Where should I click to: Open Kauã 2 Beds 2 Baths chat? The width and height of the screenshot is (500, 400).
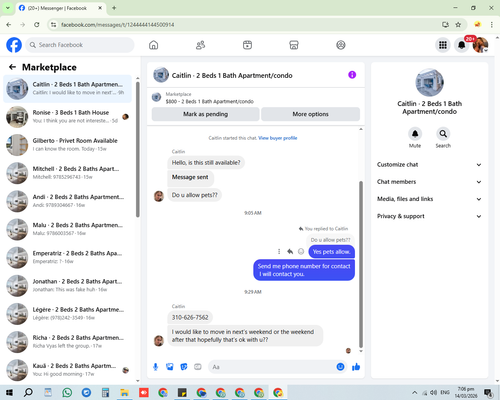(67, 370)
